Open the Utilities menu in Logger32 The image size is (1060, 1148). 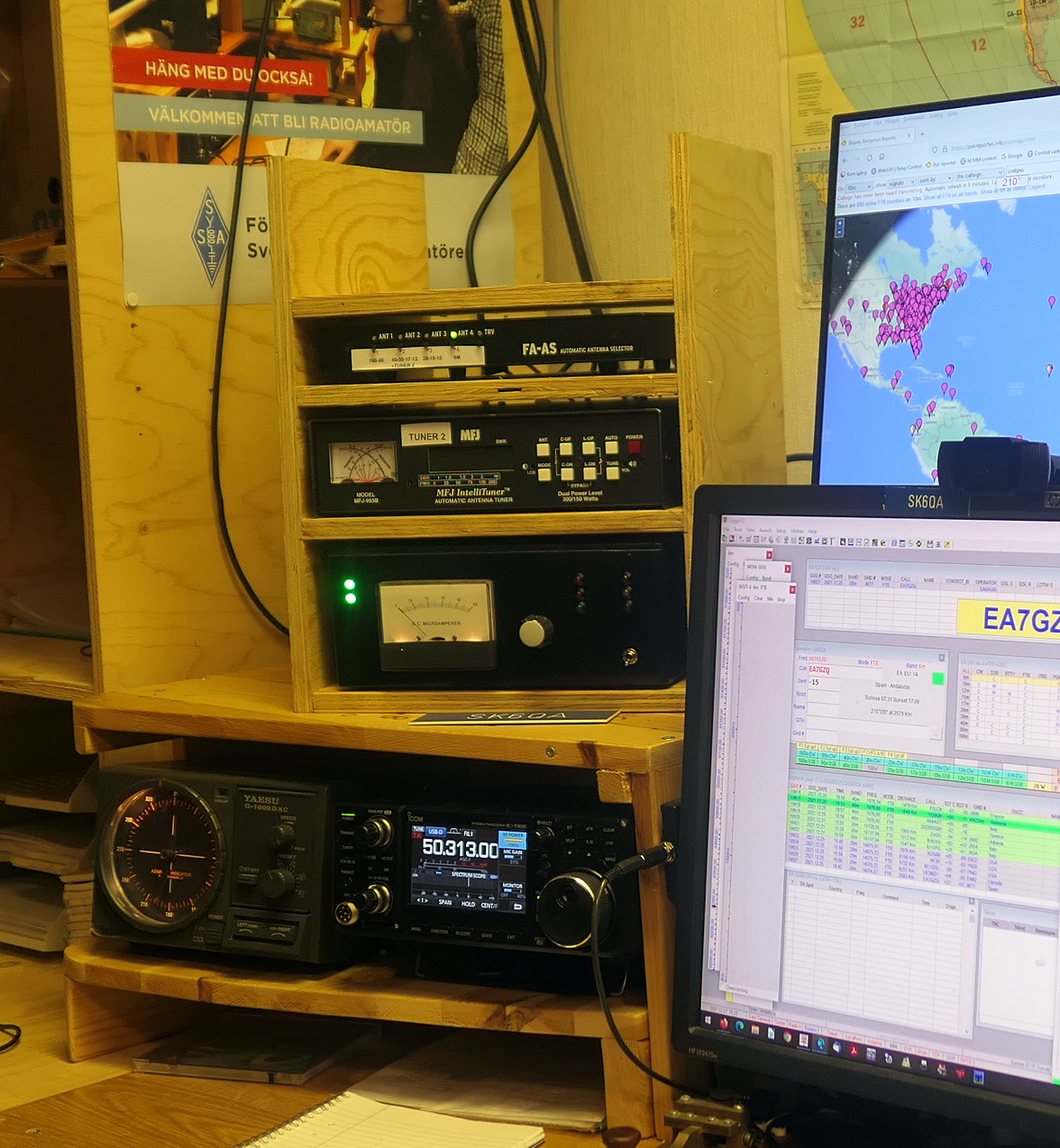[x=798, y=531]
